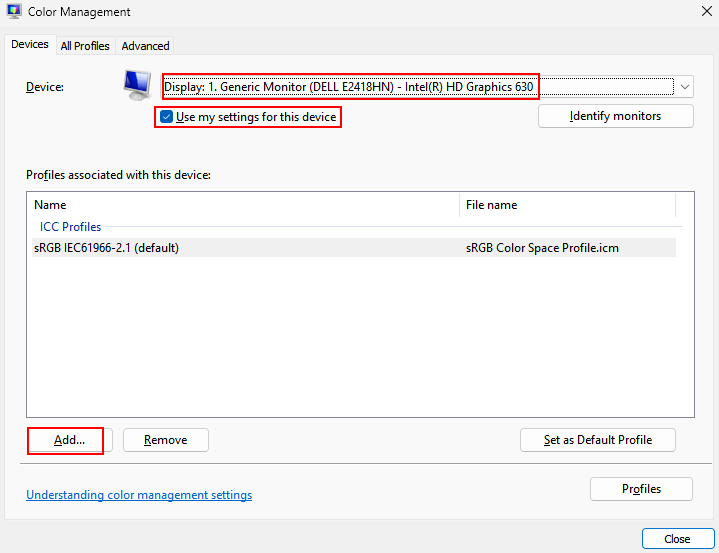The width and height of the screenshot is (719, 553).
Task: Click the Add... button
Action: pyautogui.click(x=69, y=440)
